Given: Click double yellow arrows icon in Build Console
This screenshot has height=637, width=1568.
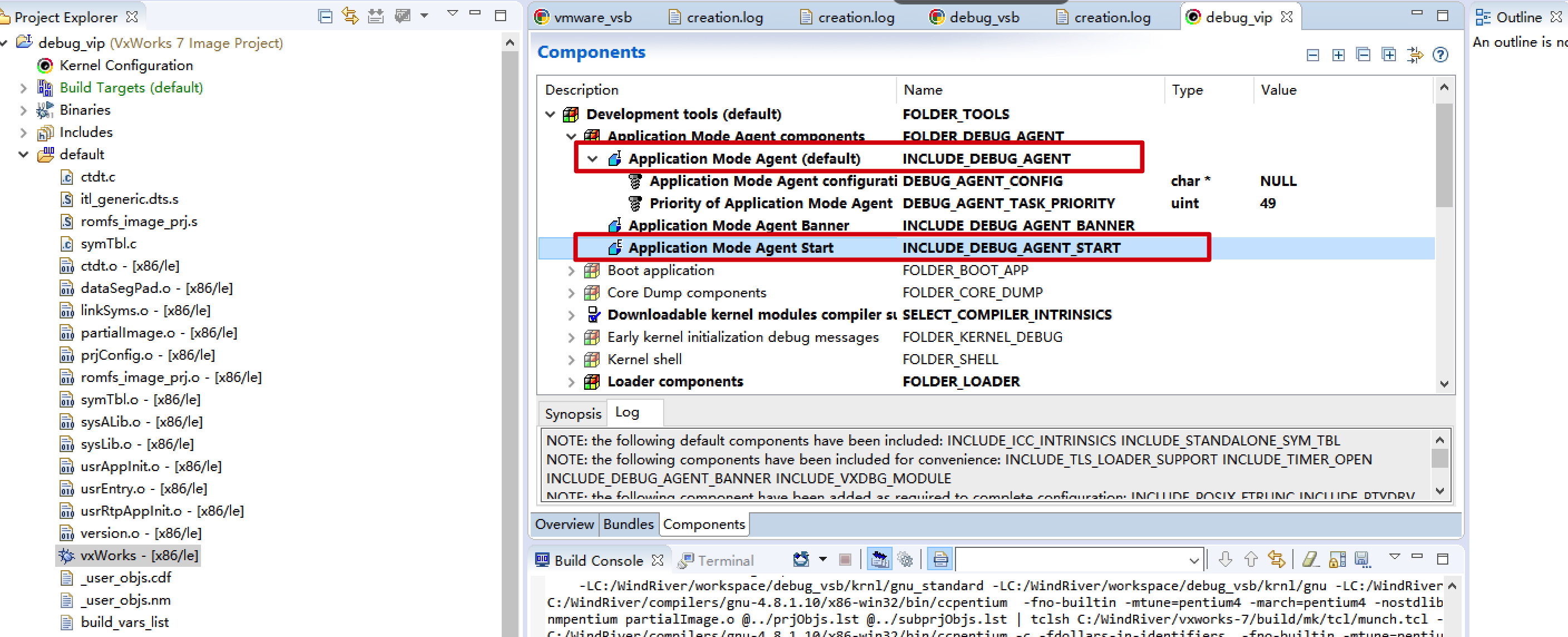Looking at the screenshot, I should pyautogui.click(x=1276, y=559).
